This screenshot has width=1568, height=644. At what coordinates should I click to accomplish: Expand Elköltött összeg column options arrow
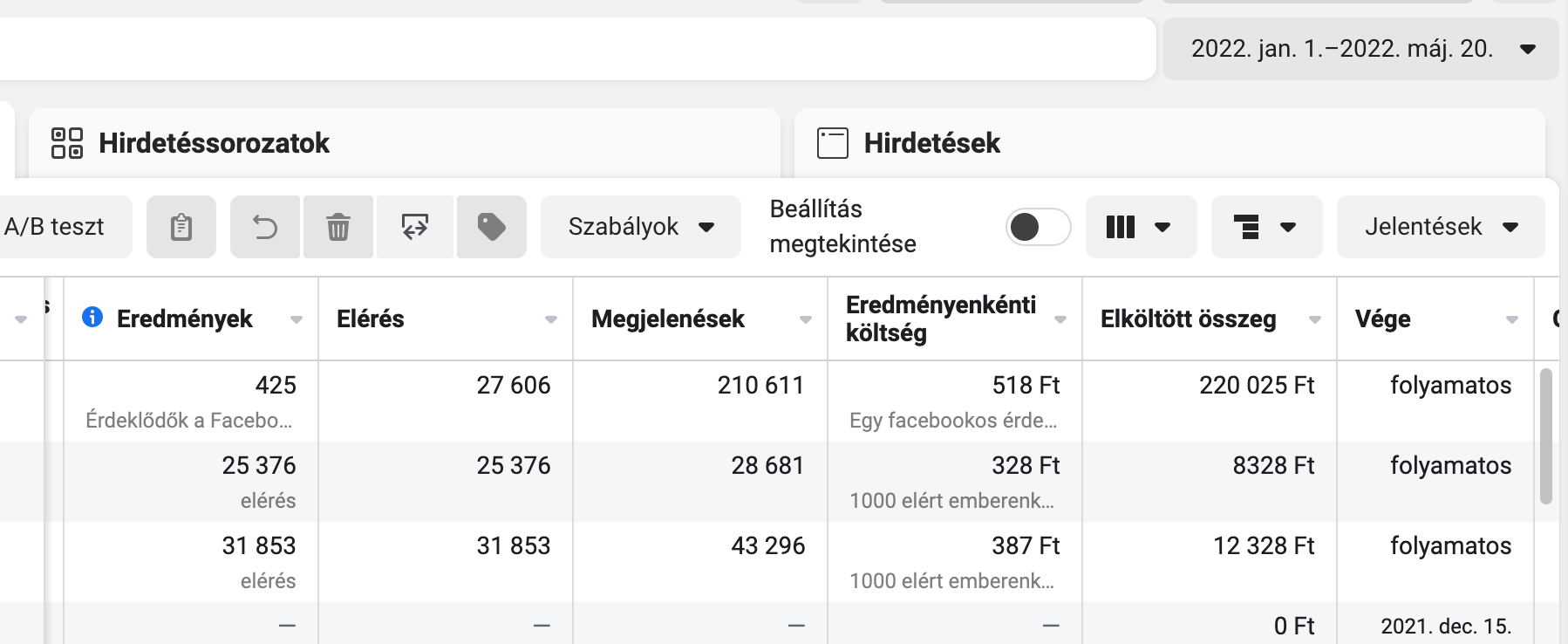point(1314,320)
